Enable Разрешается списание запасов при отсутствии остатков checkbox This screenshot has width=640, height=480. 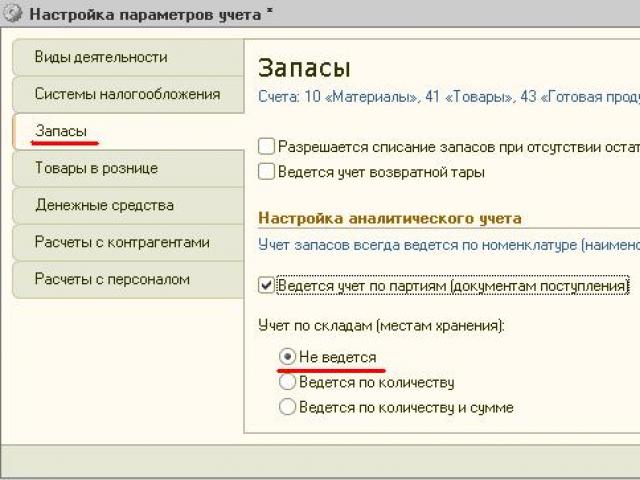266,146
